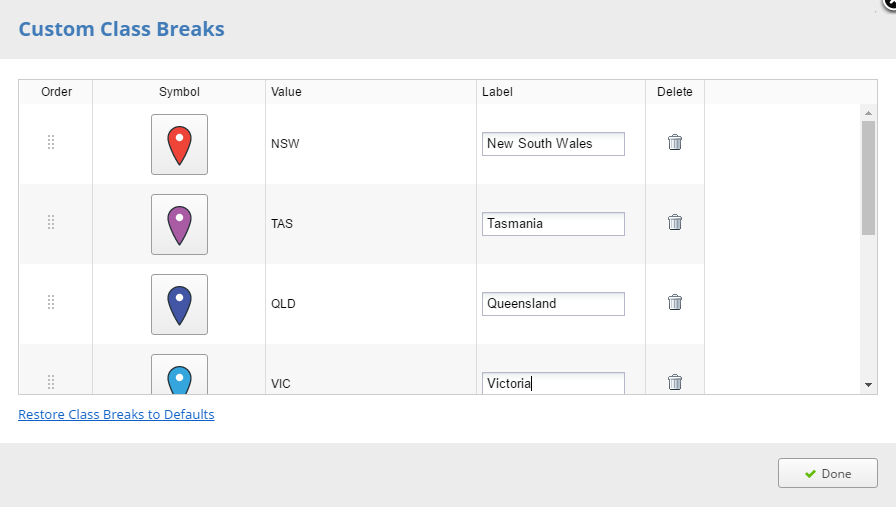The height and width of the screenshot is (507, 896).
Task: Delete the TAS class break row
Action: [675, 222]
